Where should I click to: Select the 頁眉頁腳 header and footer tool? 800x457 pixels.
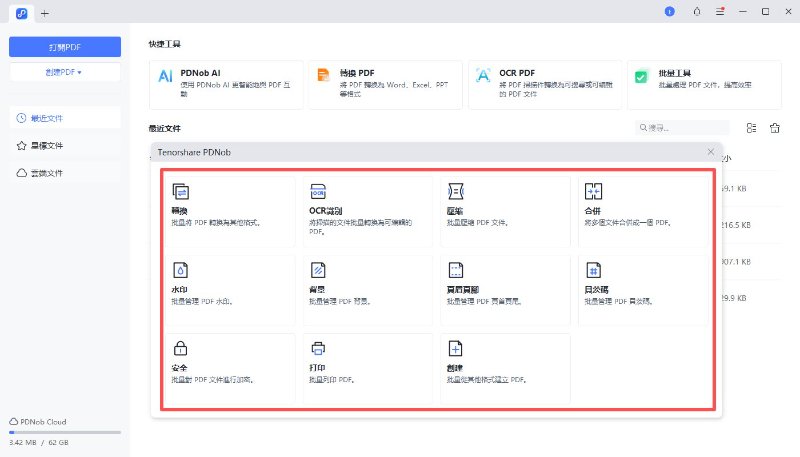[504, 290]
